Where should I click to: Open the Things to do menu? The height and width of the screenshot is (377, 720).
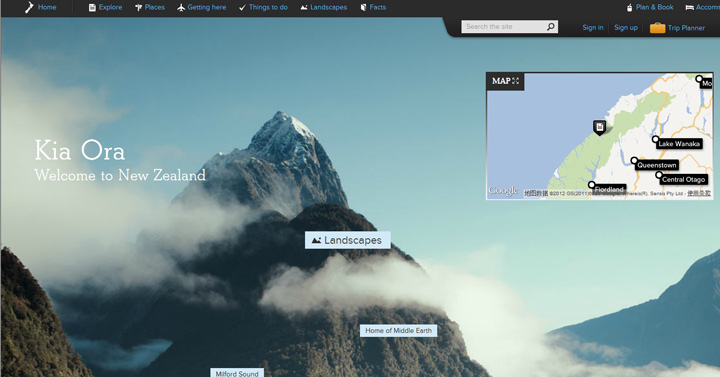coord(263,7)
